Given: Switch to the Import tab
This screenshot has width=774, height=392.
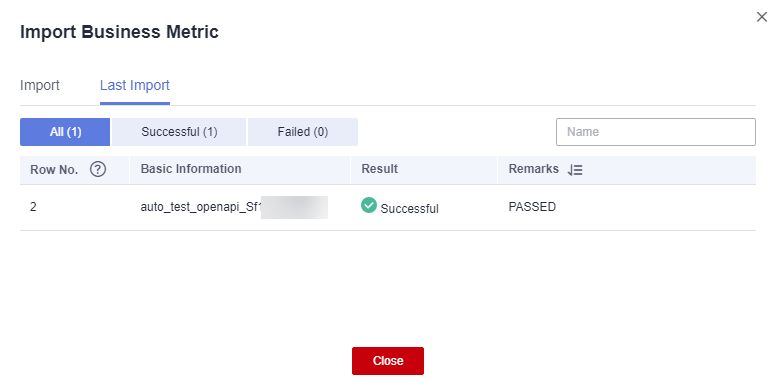Looking at the screenshot, I should (39, 85).
